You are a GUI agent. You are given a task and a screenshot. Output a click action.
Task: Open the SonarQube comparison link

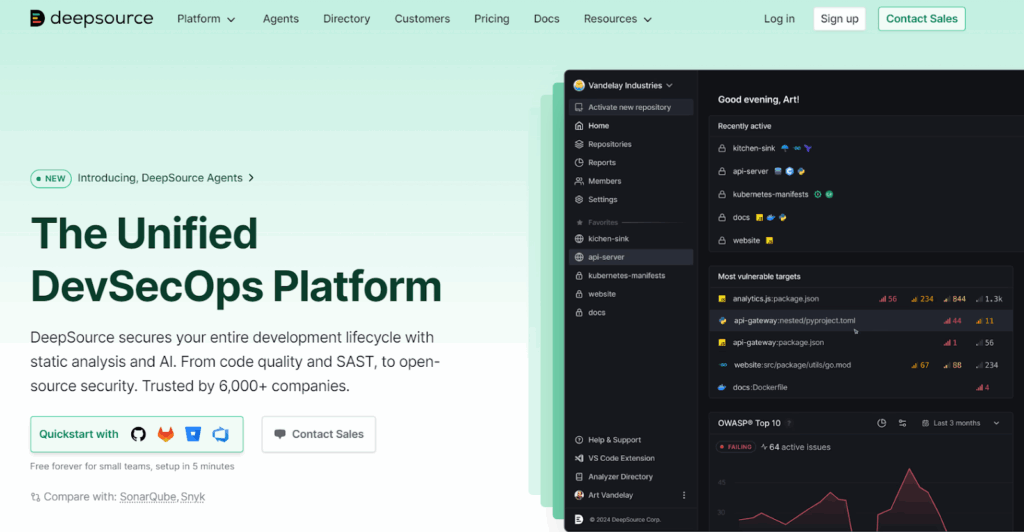click(x=148, y=497)
